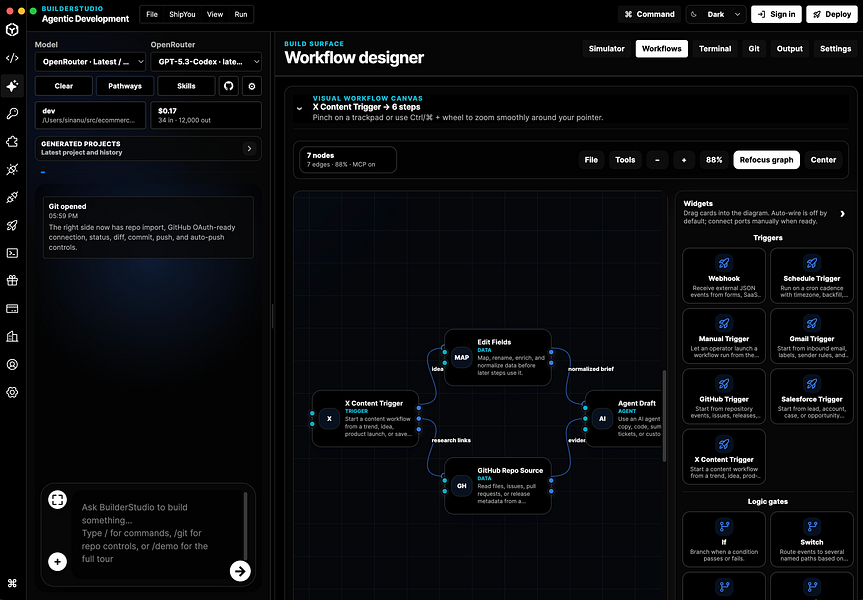
Task: Switch to the Settings tab
Action: (x=835, y=48)
